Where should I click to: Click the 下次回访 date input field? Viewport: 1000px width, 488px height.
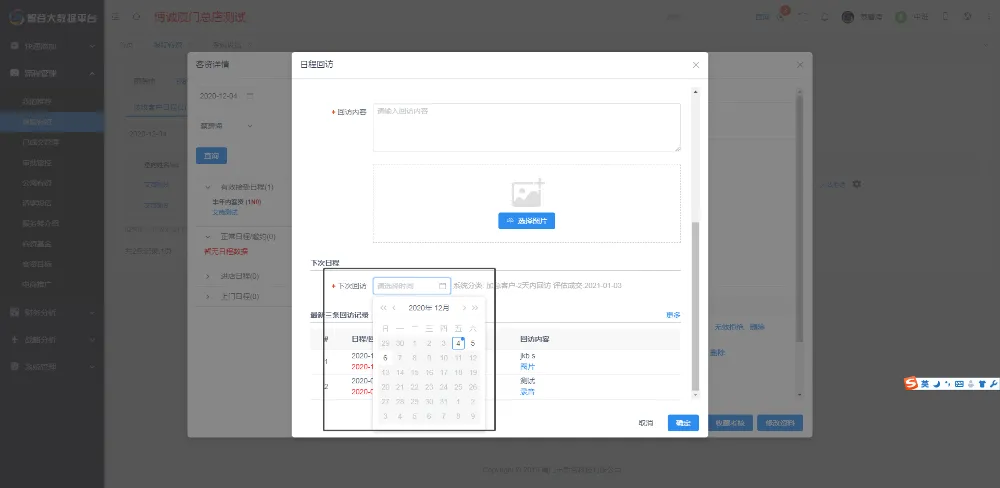click(406, 285)
